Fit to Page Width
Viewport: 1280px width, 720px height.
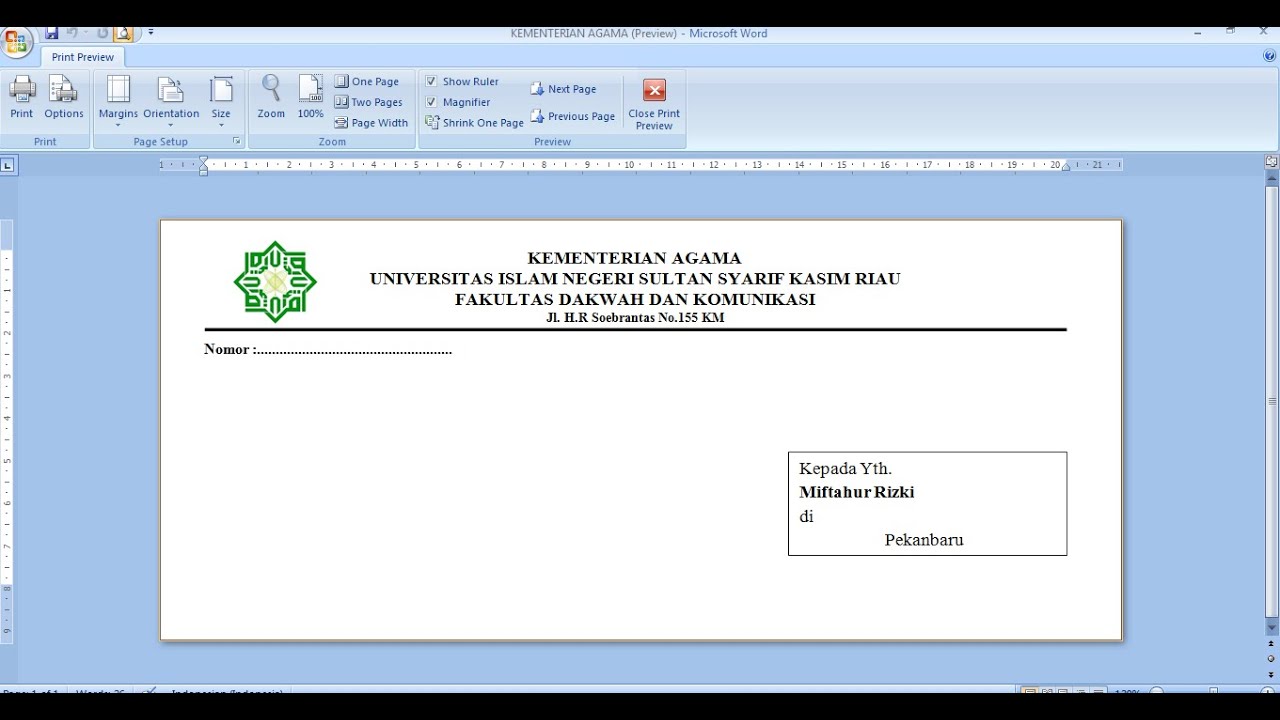tap(371, 123)
